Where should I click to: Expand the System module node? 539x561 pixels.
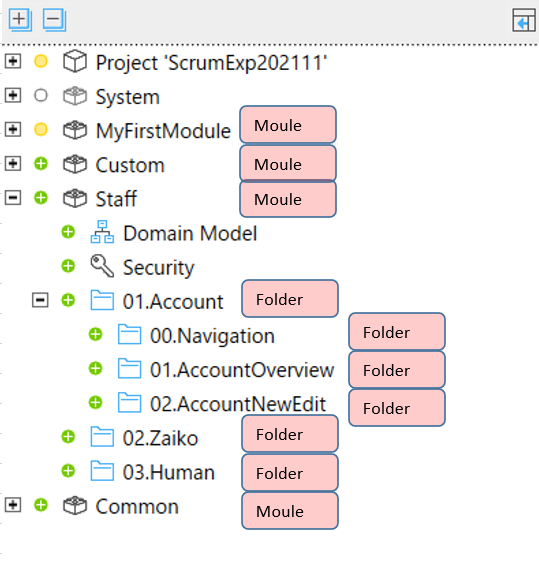[x=13, y=96]
